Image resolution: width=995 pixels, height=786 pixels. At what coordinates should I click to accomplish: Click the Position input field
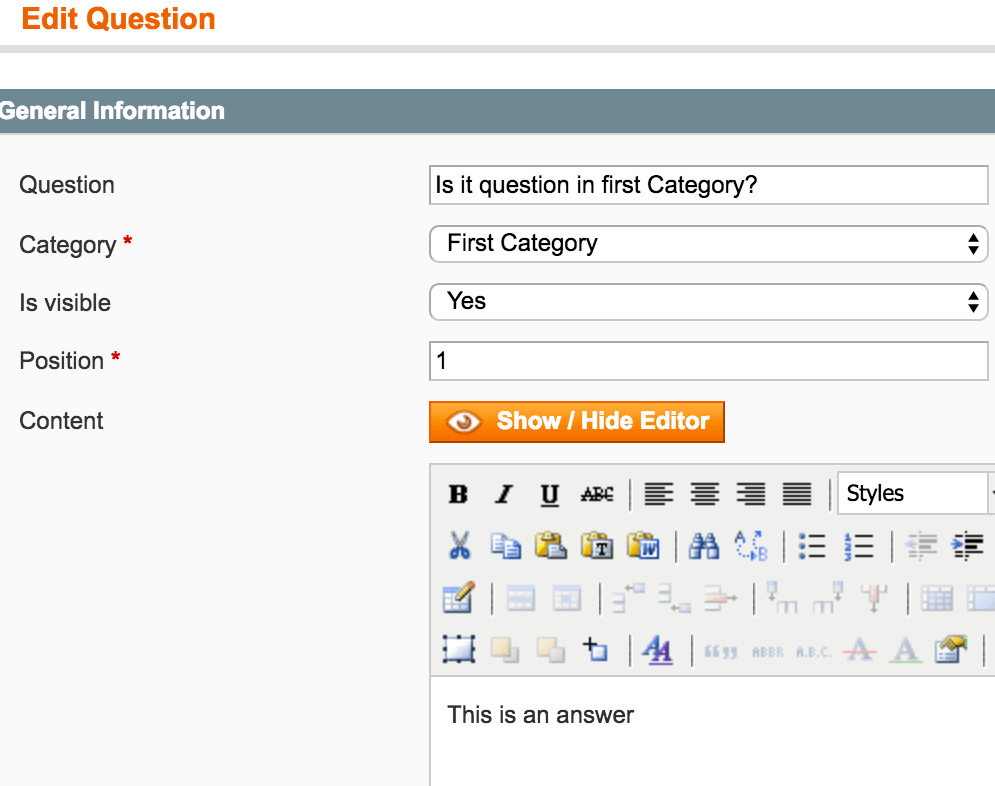click(708, 361)
